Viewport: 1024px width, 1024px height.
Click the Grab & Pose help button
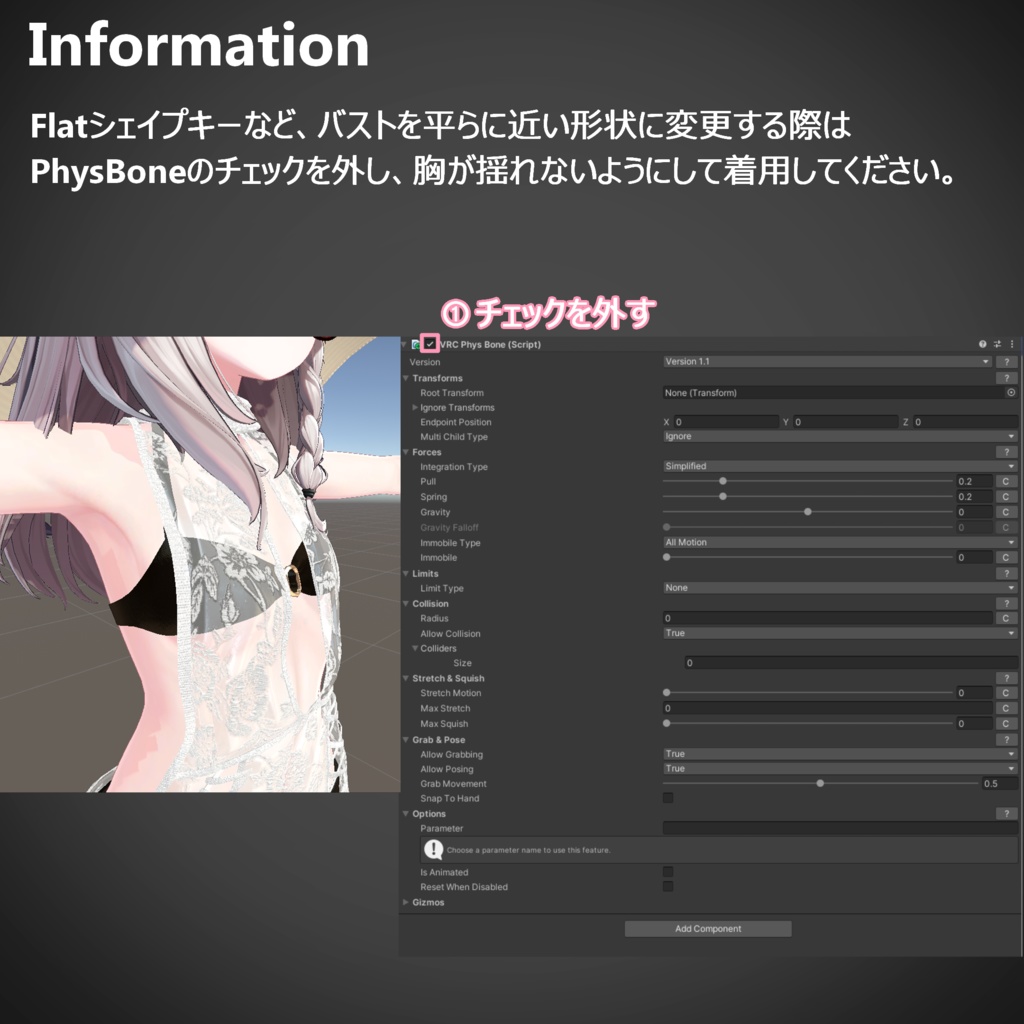pos(1006,739)
